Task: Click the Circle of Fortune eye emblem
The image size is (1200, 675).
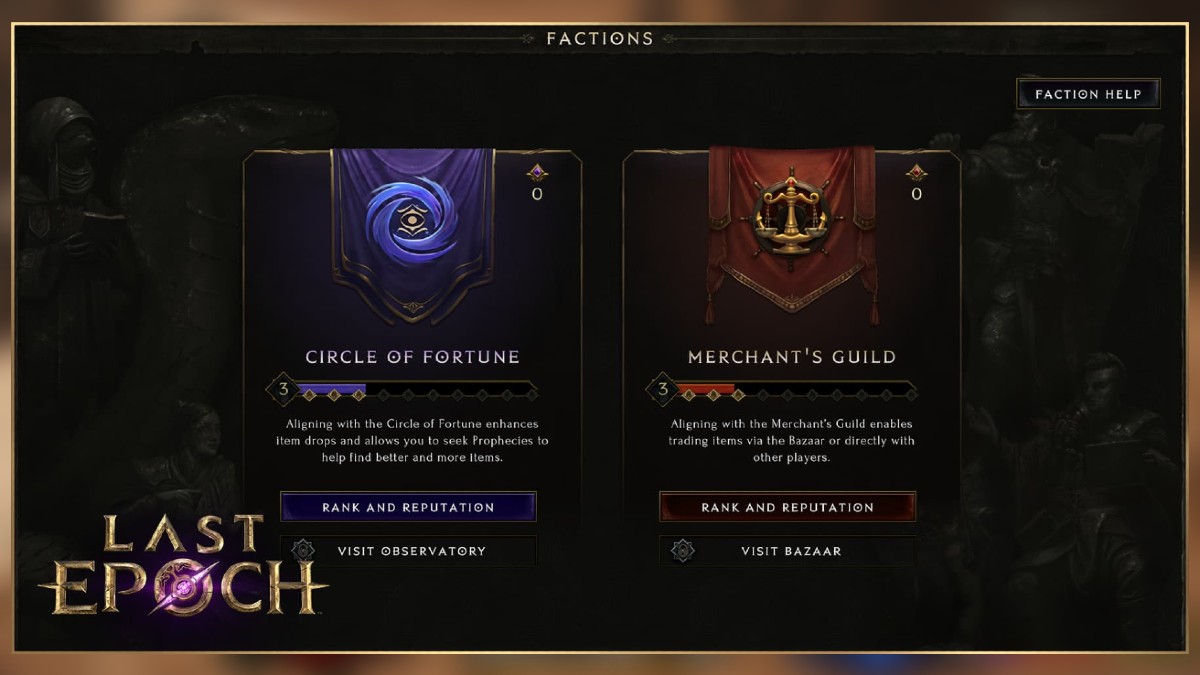Action: tap(411, 223)
